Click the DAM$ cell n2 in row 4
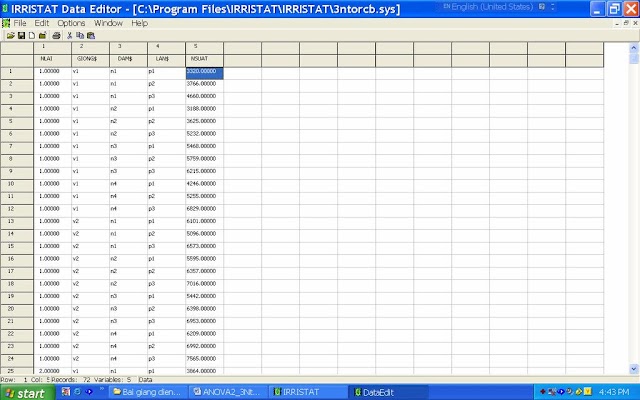Image resolution: width=640 pixels, height=400 pixels. pyautogui.click(x=128, y=111)
